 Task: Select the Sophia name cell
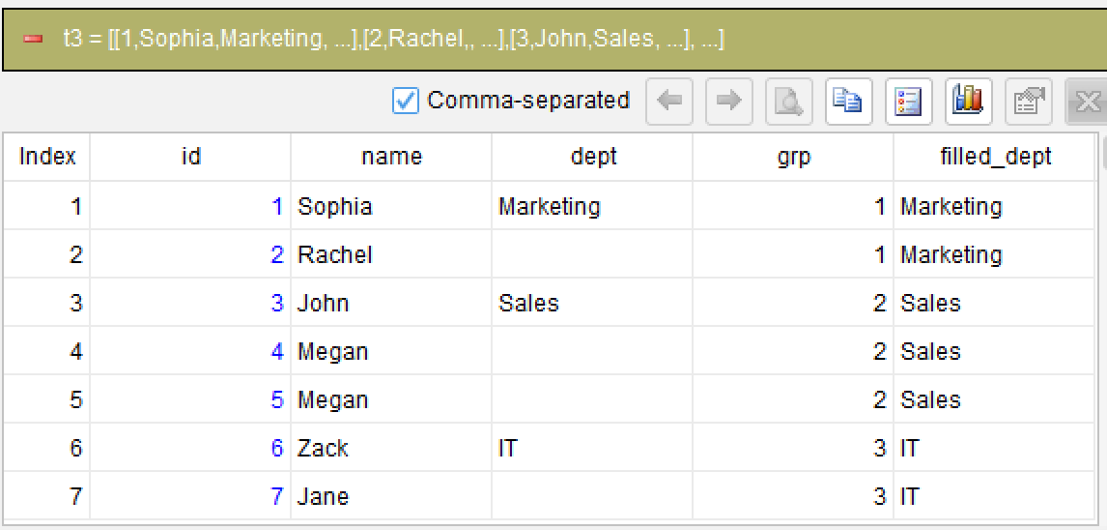(x=391, y=206)
